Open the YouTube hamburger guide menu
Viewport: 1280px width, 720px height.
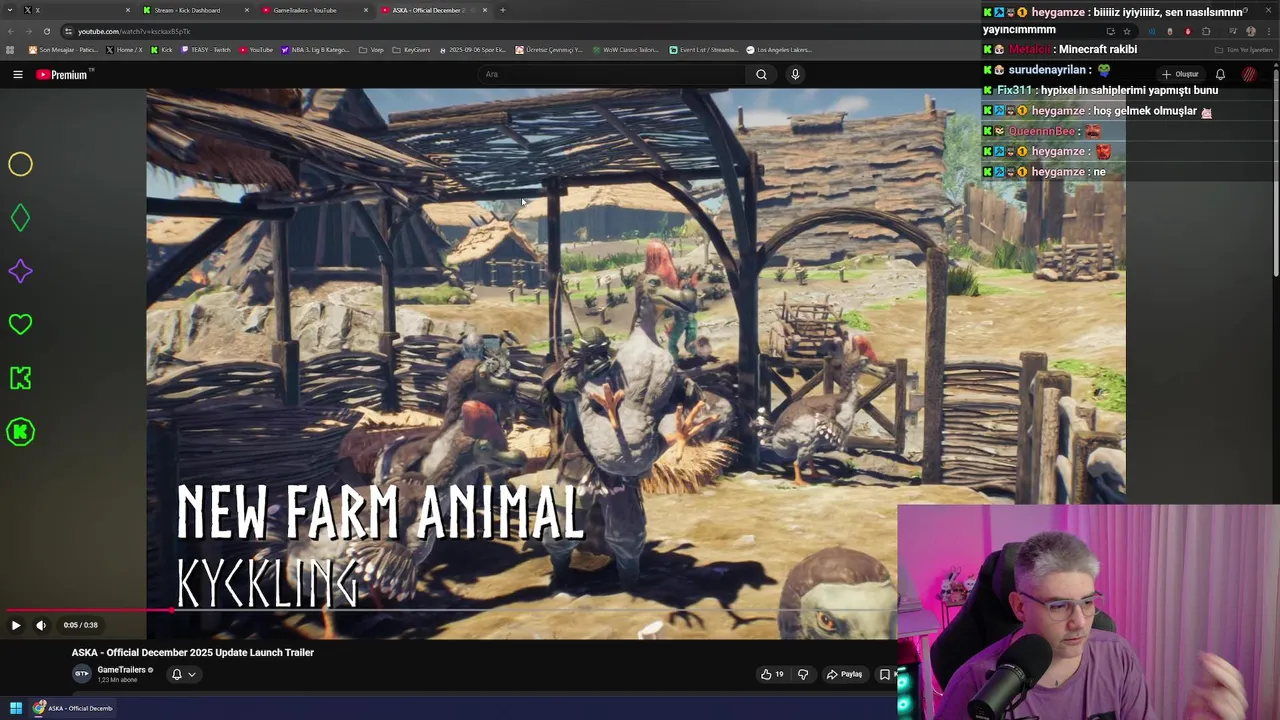click(x=17, y=74)
